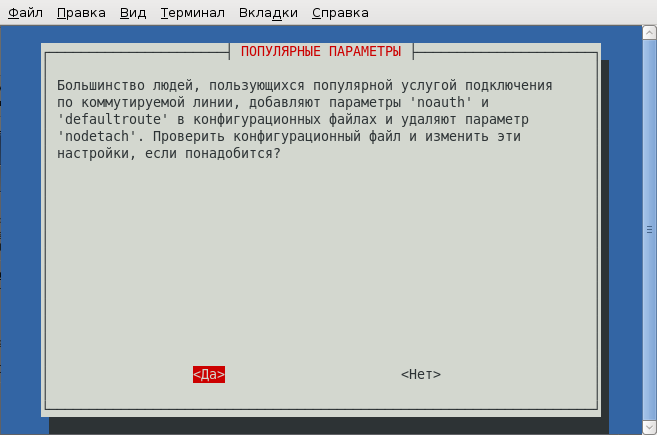Open the Справка menu
The image size is (657, 435).
[340, 13]
